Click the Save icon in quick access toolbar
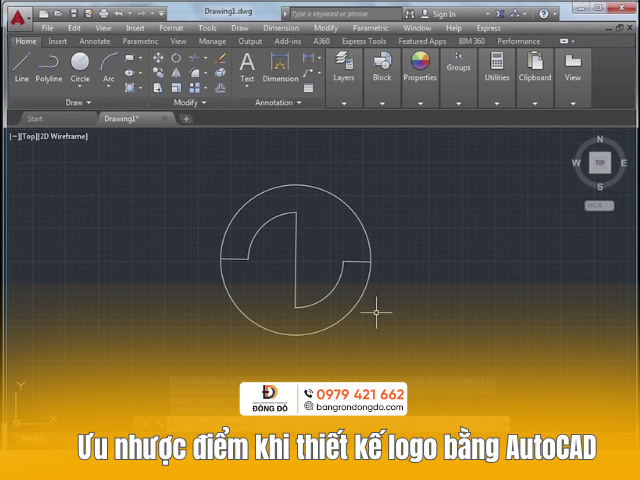Viewport: 640px width, 480px height. pyautogui.click(x=73, y=14)
